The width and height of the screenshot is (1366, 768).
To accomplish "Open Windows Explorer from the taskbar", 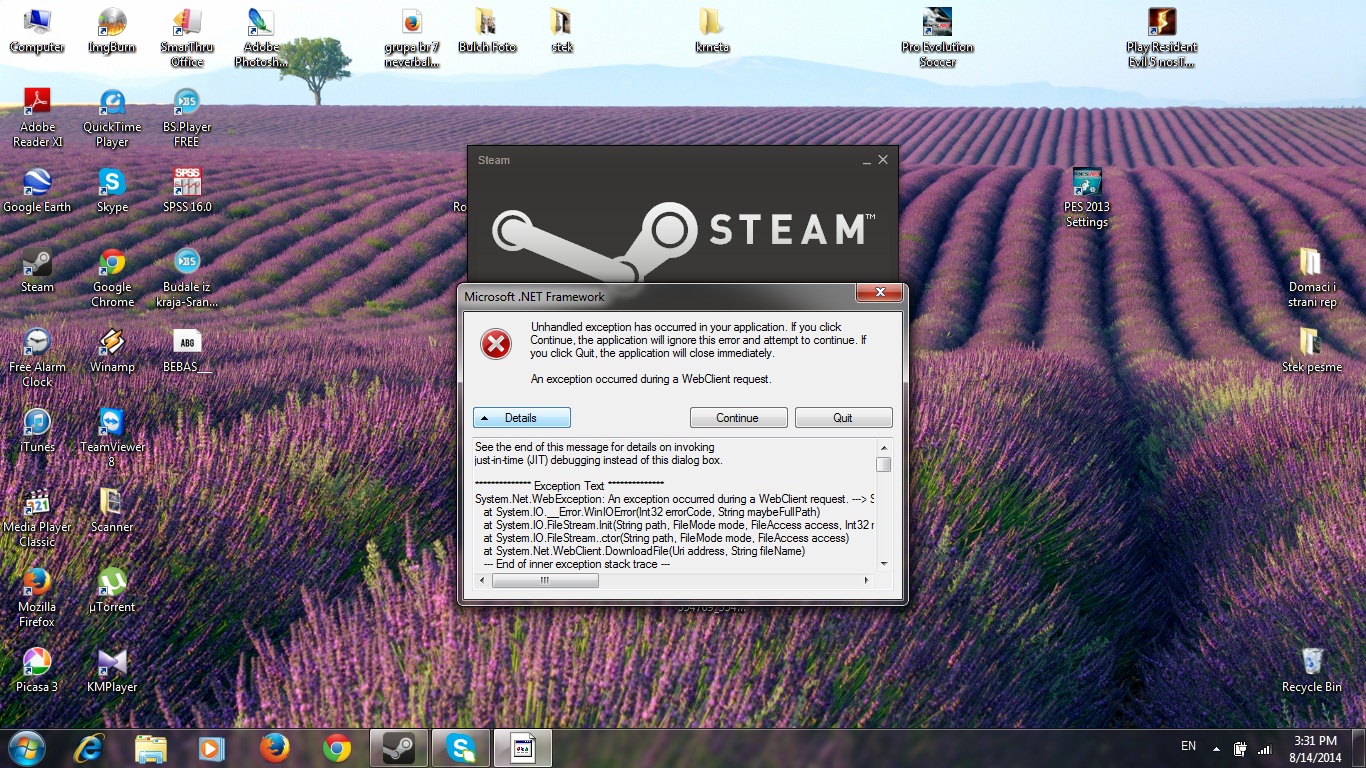I will click(151, 748).
